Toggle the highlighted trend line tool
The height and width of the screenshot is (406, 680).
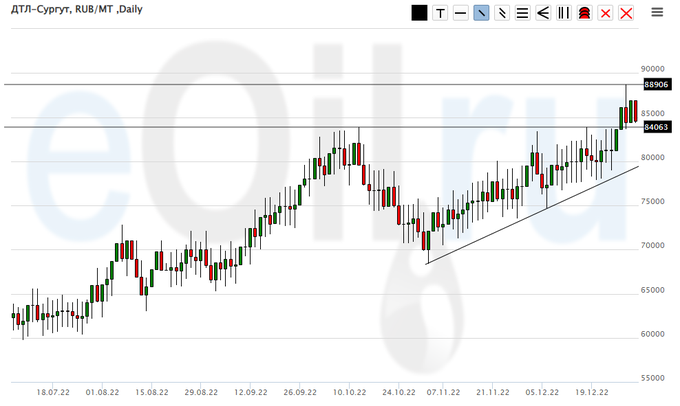pos(481,13)
